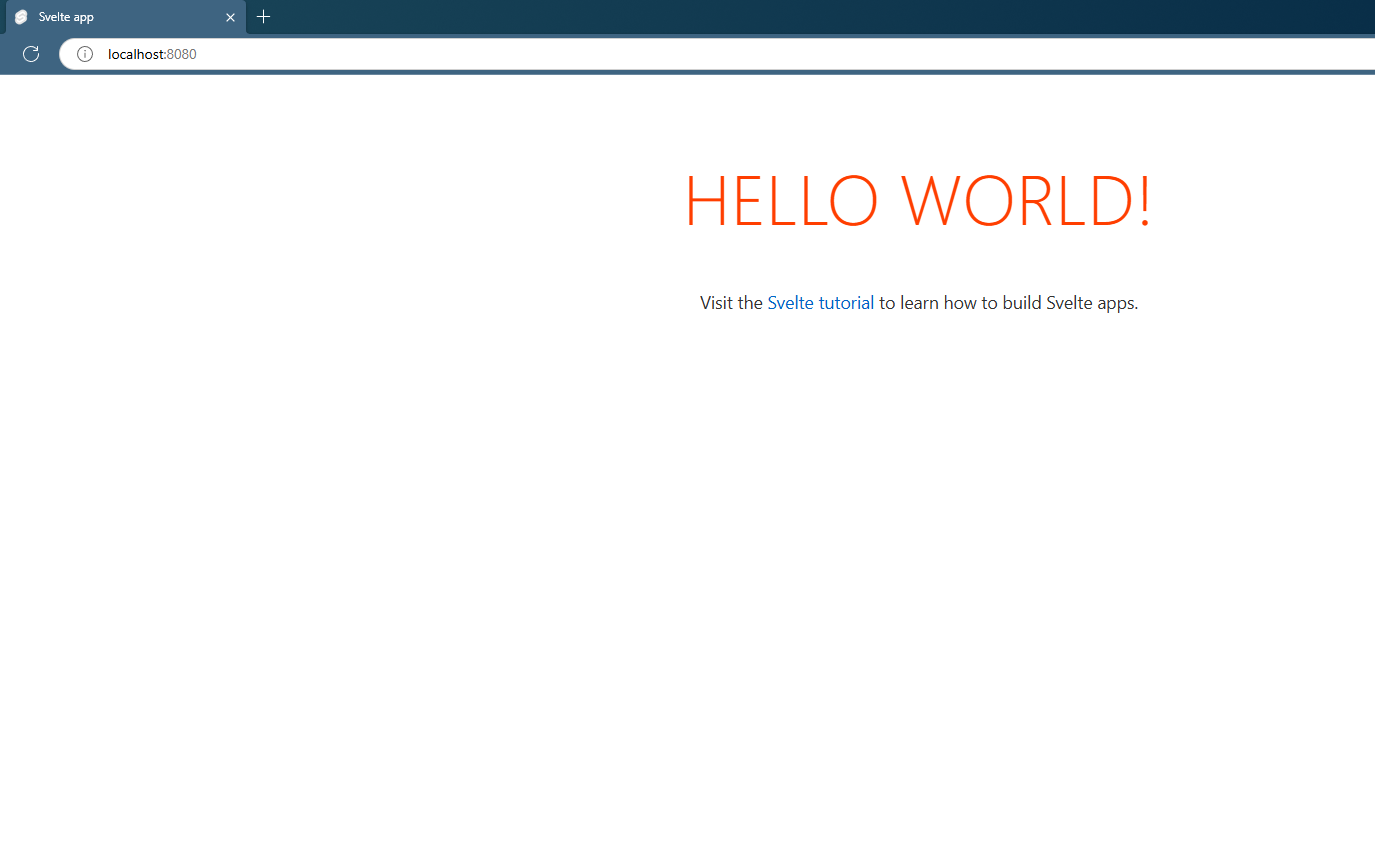Click the Svelte favicon on the browser tab

click(x=21, y=17)
